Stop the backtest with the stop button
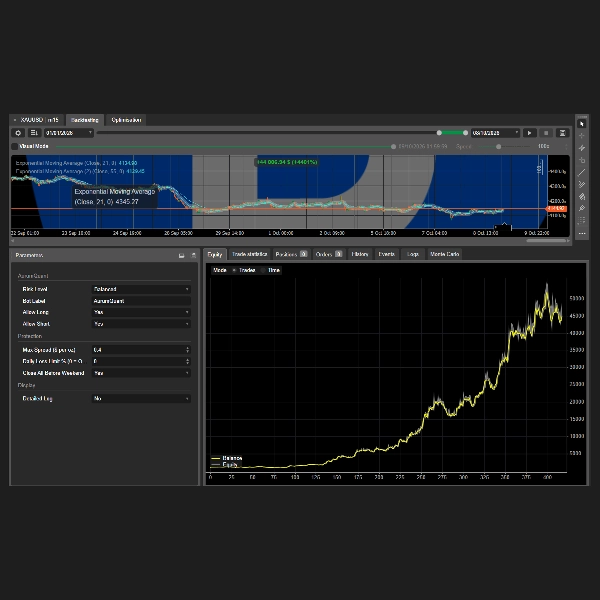 [x=546, y=133]
